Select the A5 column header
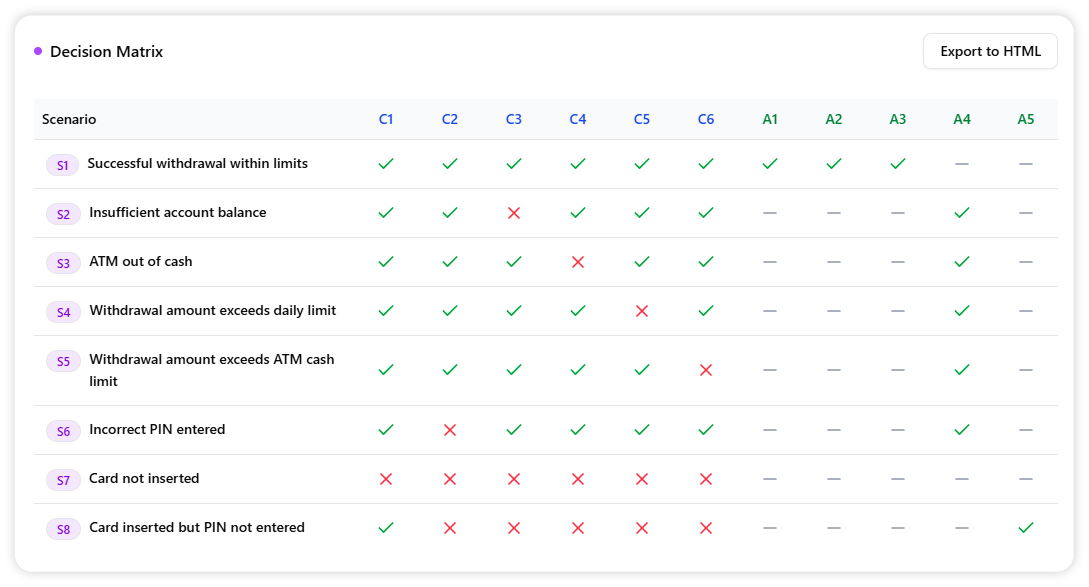This screenshot has width=1089, height=587. point(1026,120)
